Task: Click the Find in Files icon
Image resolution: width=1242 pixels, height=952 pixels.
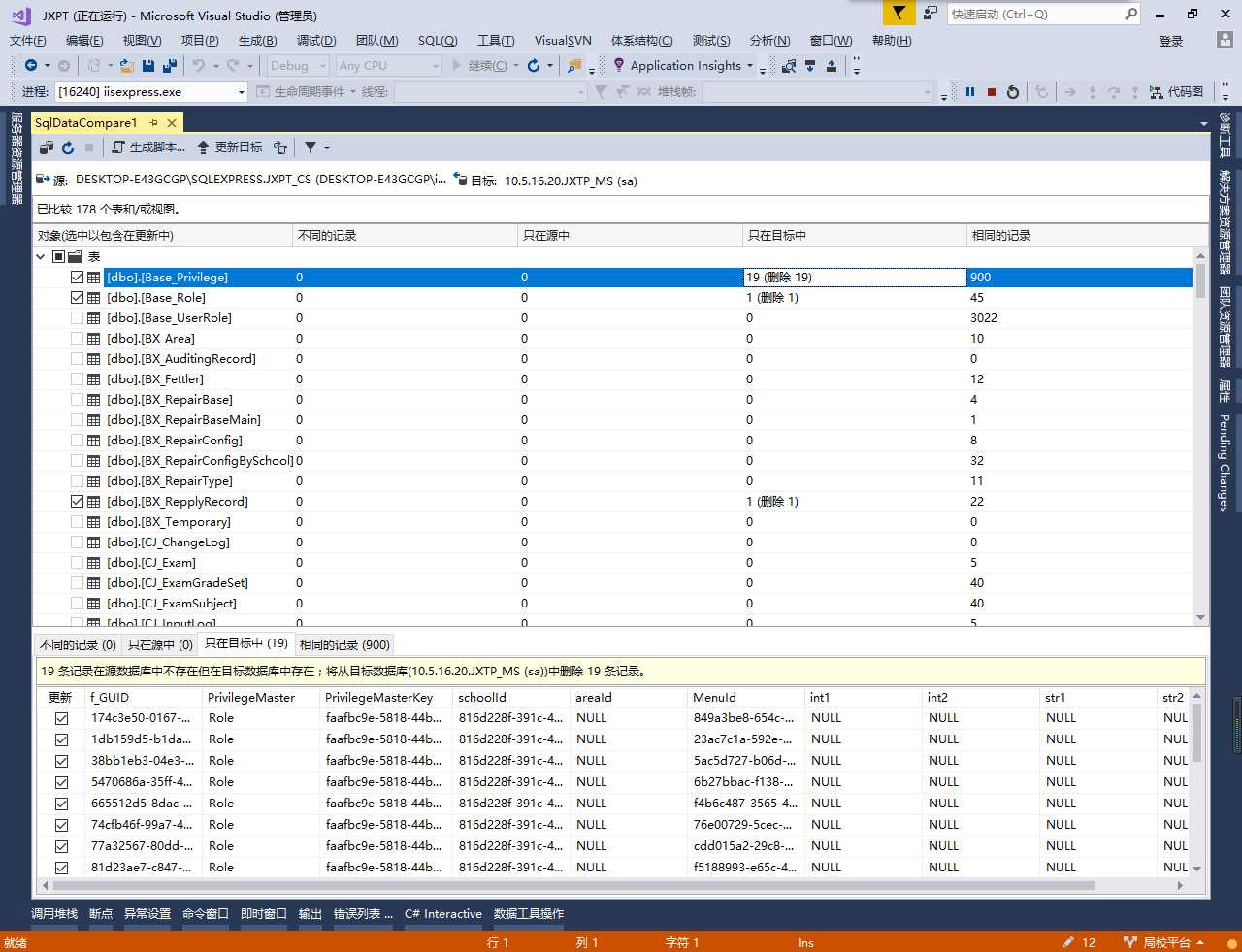Action: [x=575, y=65]
